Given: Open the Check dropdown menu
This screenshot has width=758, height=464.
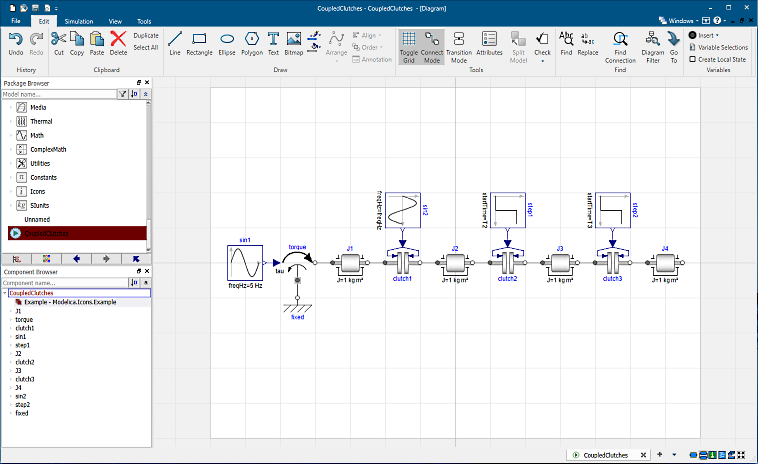Looking at the screenshot, I should point(542,59).
